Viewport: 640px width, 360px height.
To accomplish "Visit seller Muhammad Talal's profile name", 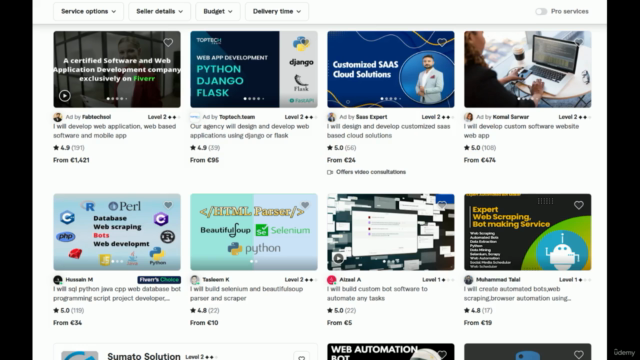I will [x=498, y=280].
